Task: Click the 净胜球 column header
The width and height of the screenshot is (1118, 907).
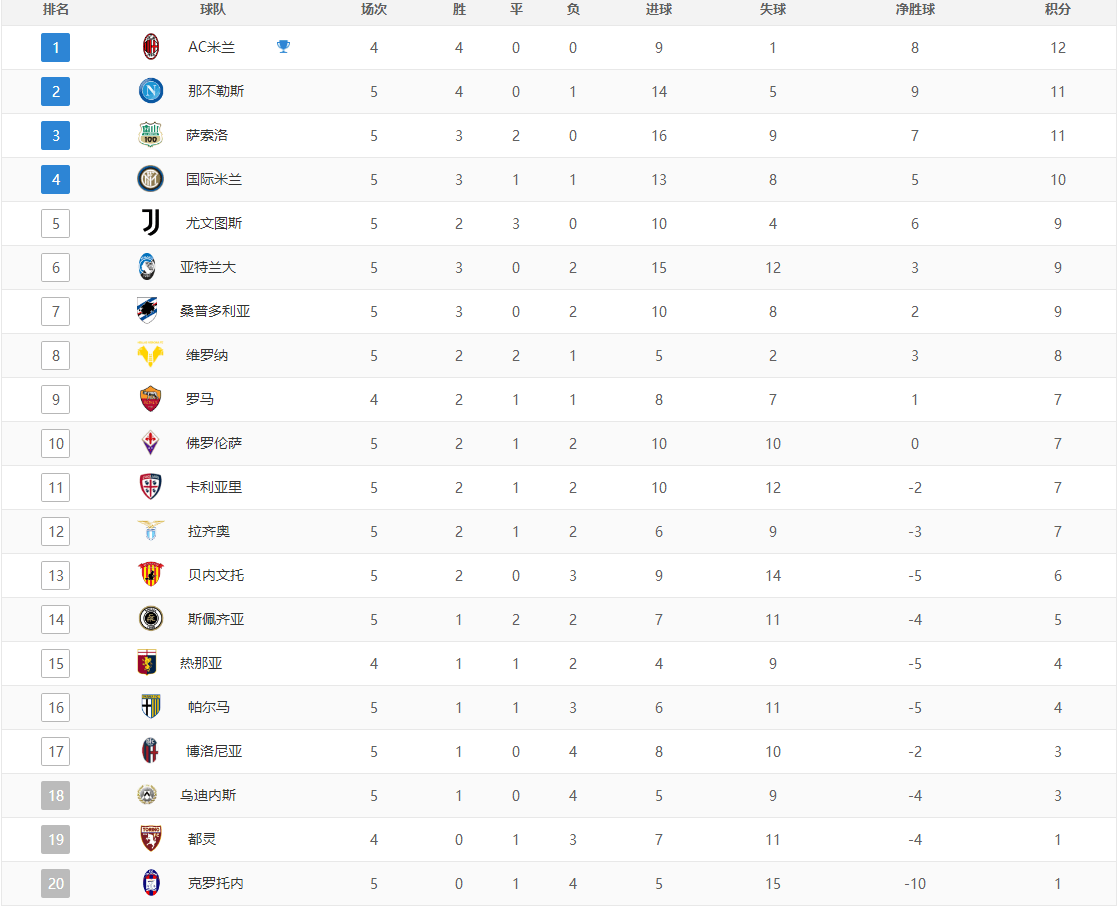Action: pos(914,10)
